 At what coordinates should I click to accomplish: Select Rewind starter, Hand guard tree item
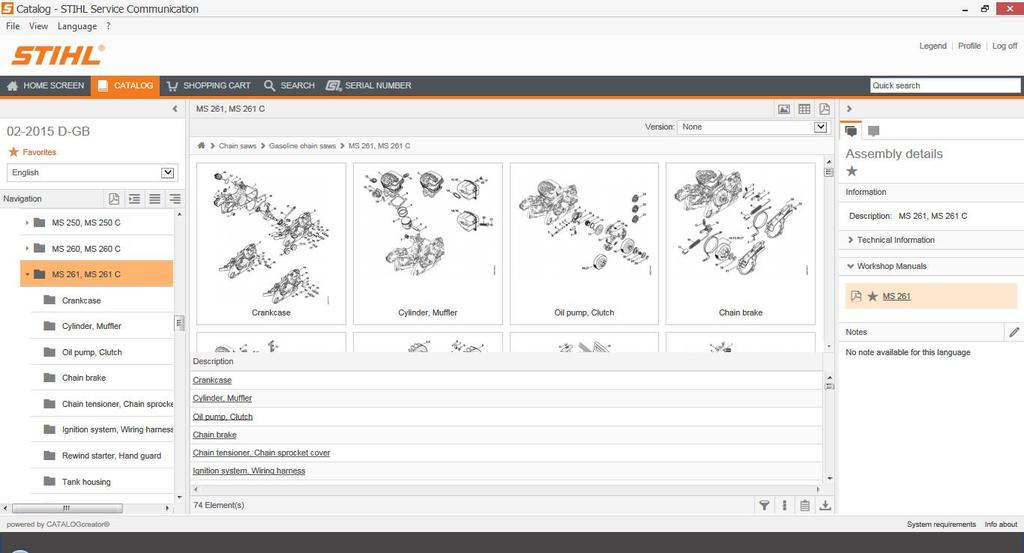(x=111, y=456)
